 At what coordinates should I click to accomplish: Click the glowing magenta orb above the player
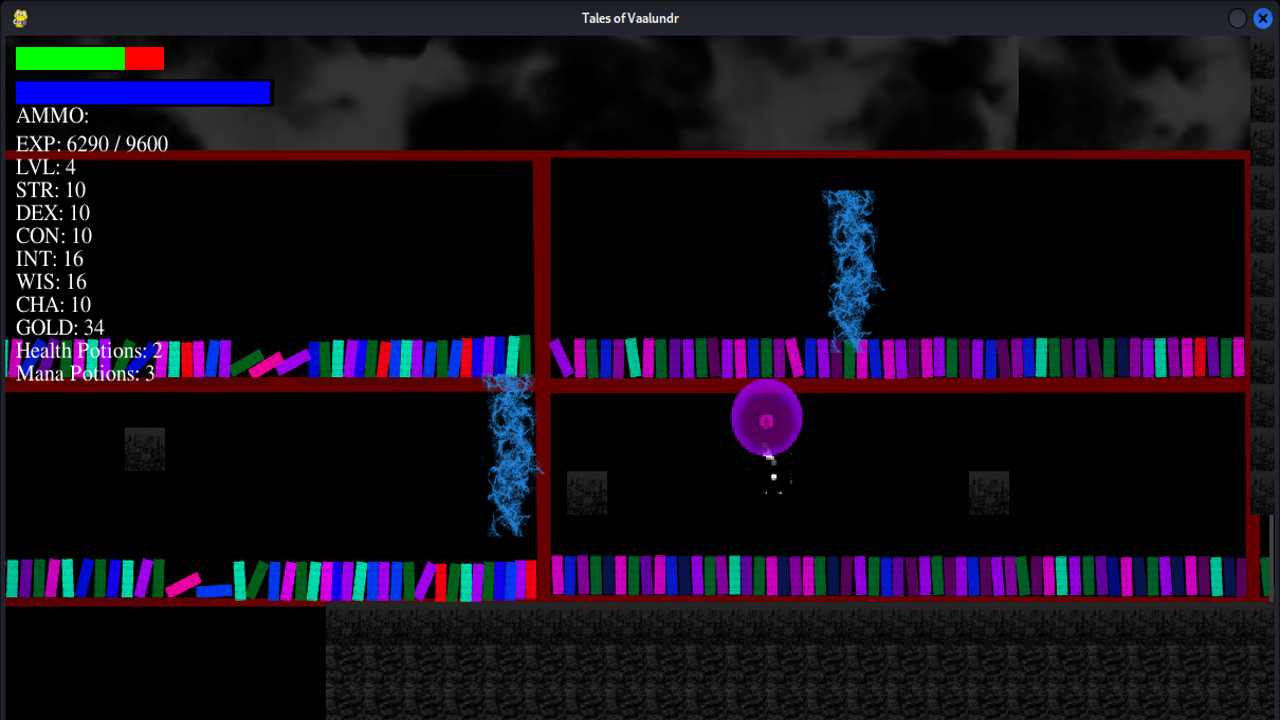(767, 418)
